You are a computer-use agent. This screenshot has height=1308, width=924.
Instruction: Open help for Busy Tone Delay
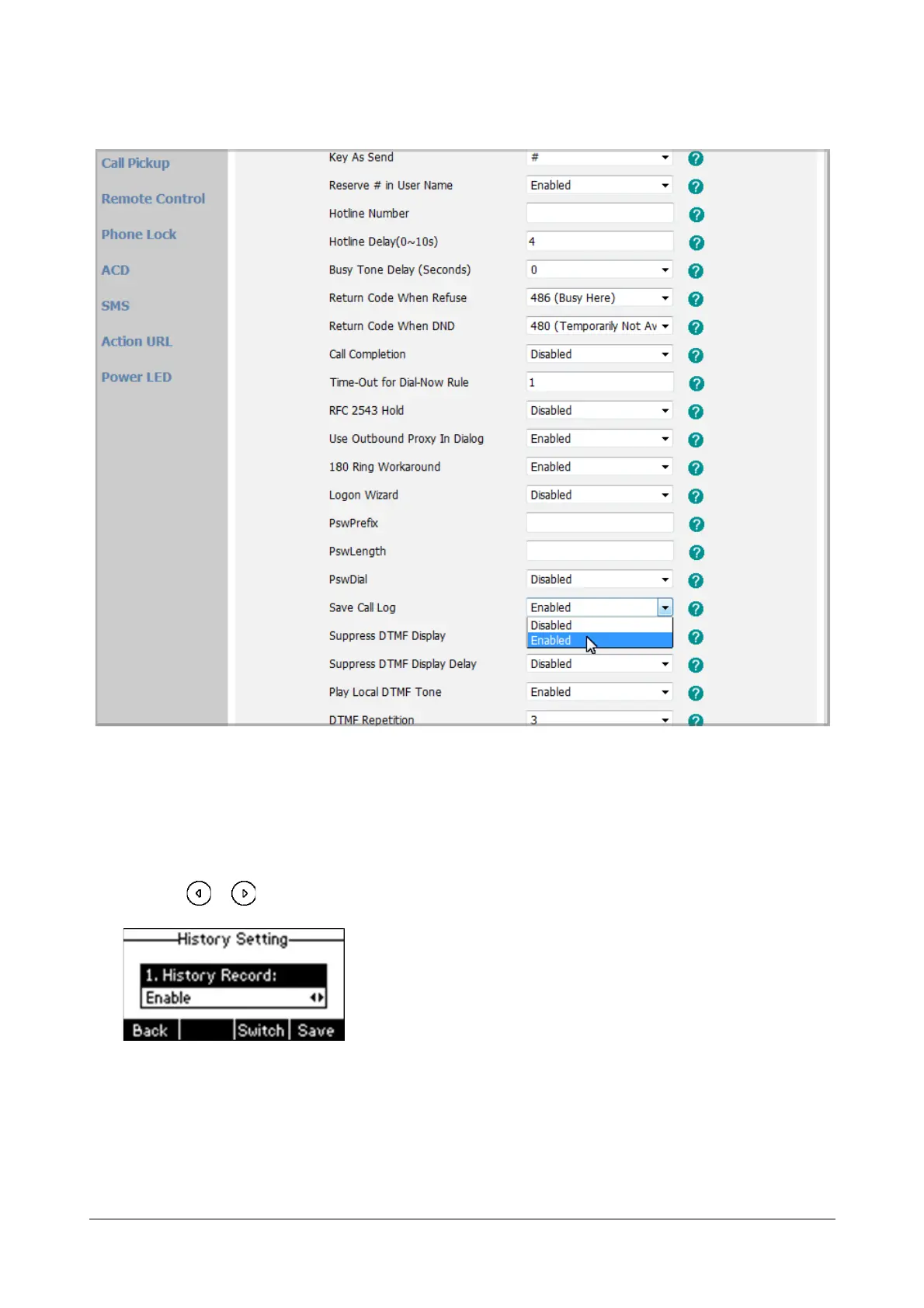(x=696, y=271)
